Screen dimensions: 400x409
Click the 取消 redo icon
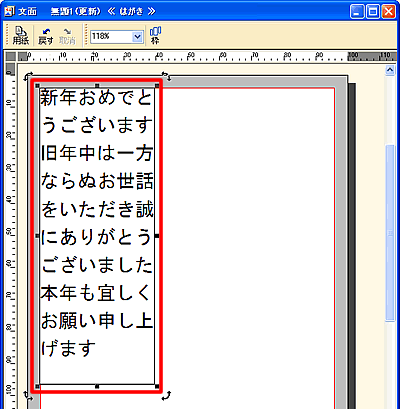click(x=67, y=36)
